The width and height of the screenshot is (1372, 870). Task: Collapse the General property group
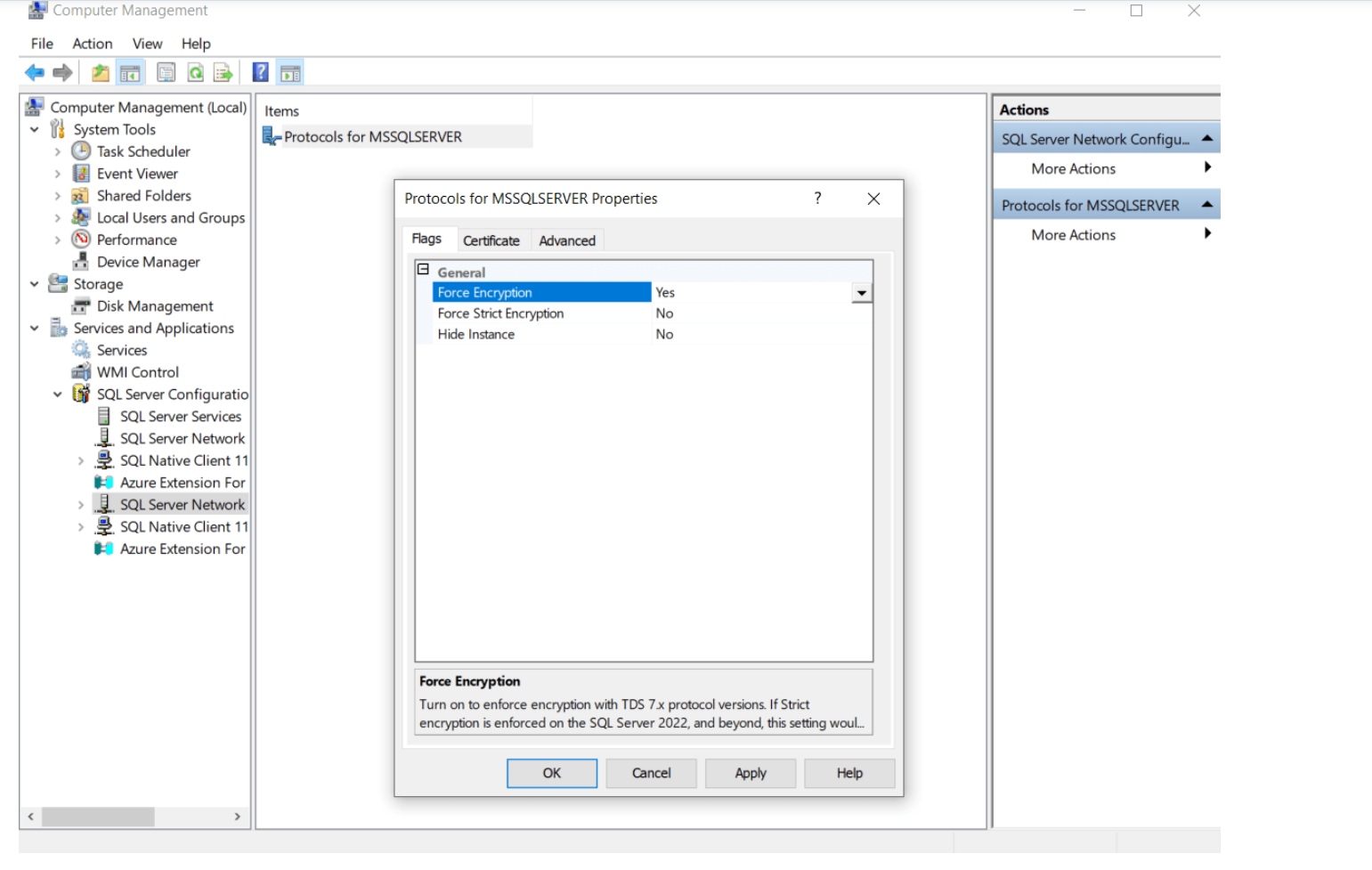point(424,270)
